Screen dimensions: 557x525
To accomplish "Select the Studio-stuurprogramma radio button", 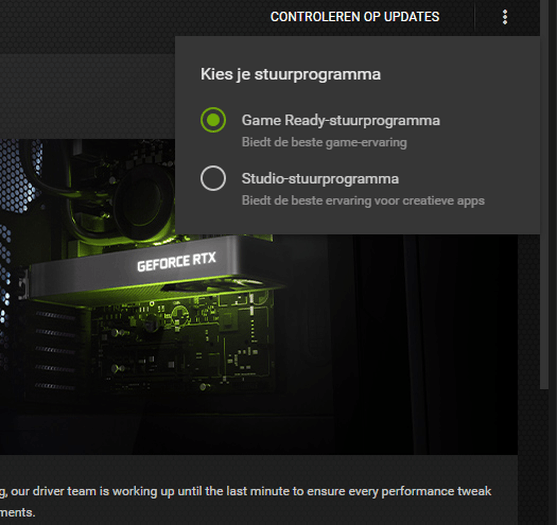I will [x=213, y=178].
